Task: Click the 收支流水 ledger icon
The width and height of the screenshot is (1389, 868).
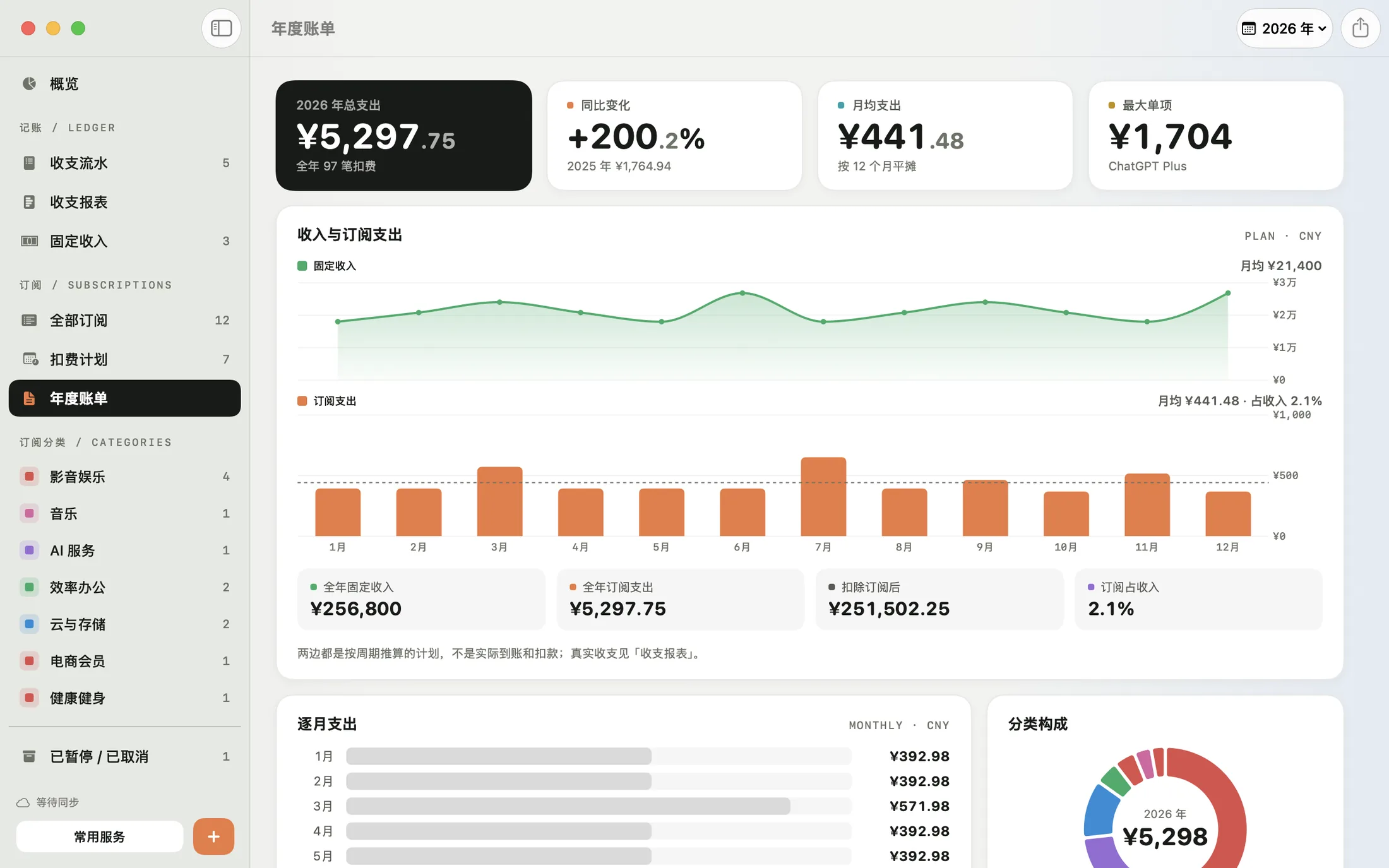Action: pos(29,163)
